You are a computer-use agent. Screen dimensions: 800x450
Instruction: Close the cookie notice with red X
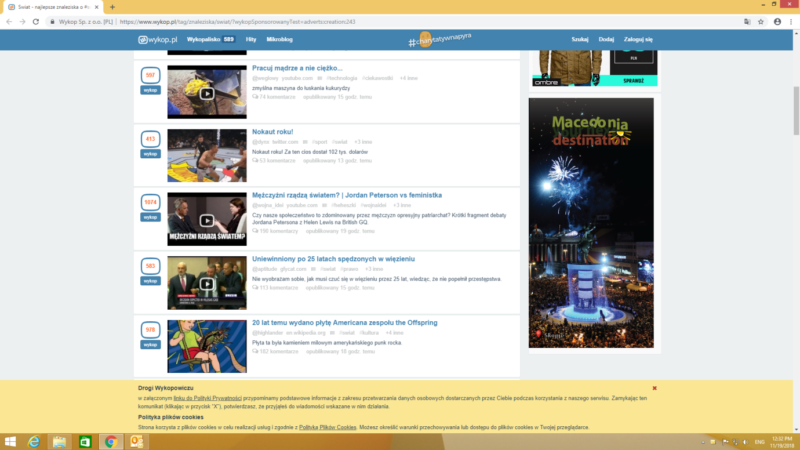point(655,388)
